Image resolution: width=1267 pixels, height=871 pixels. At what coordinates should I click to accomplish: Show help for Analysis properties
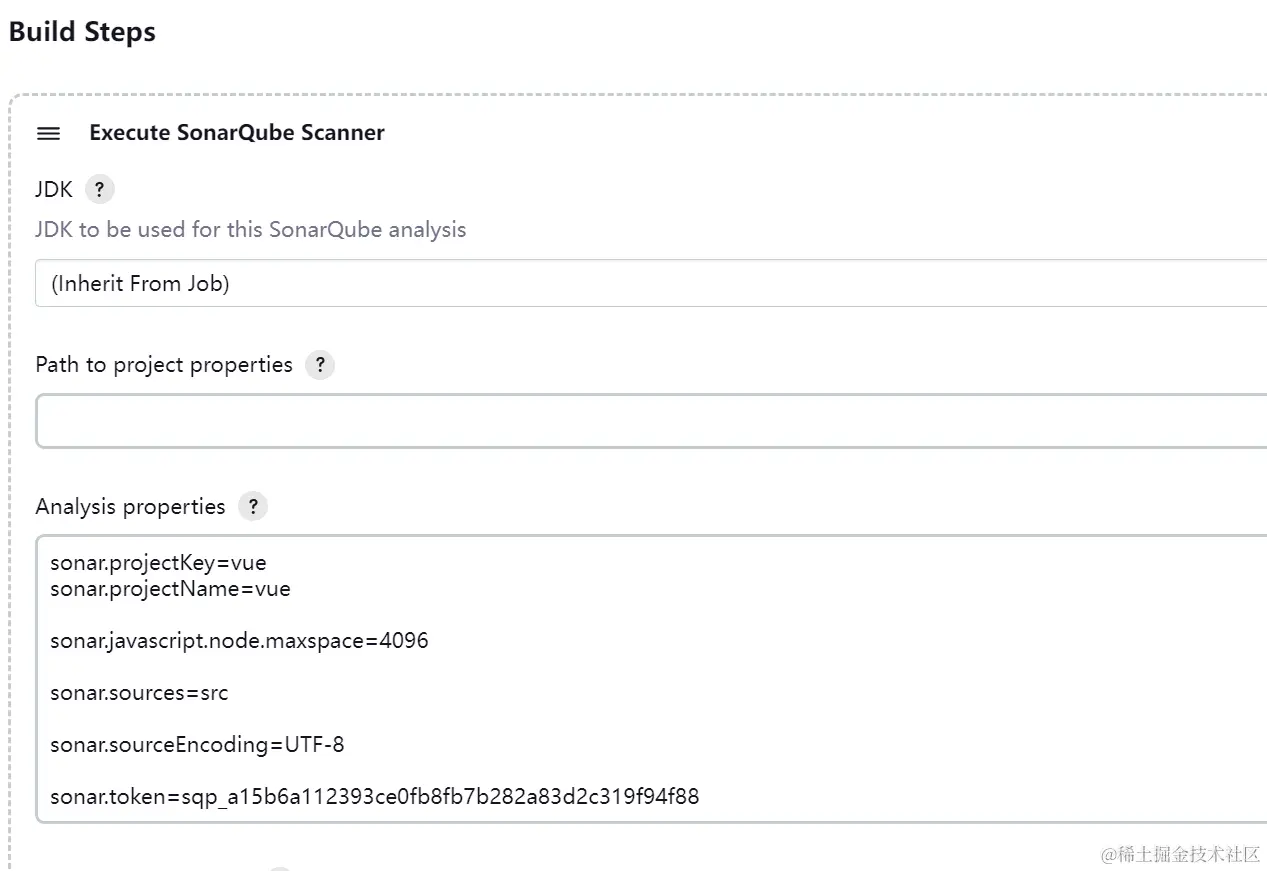point(253,507)
